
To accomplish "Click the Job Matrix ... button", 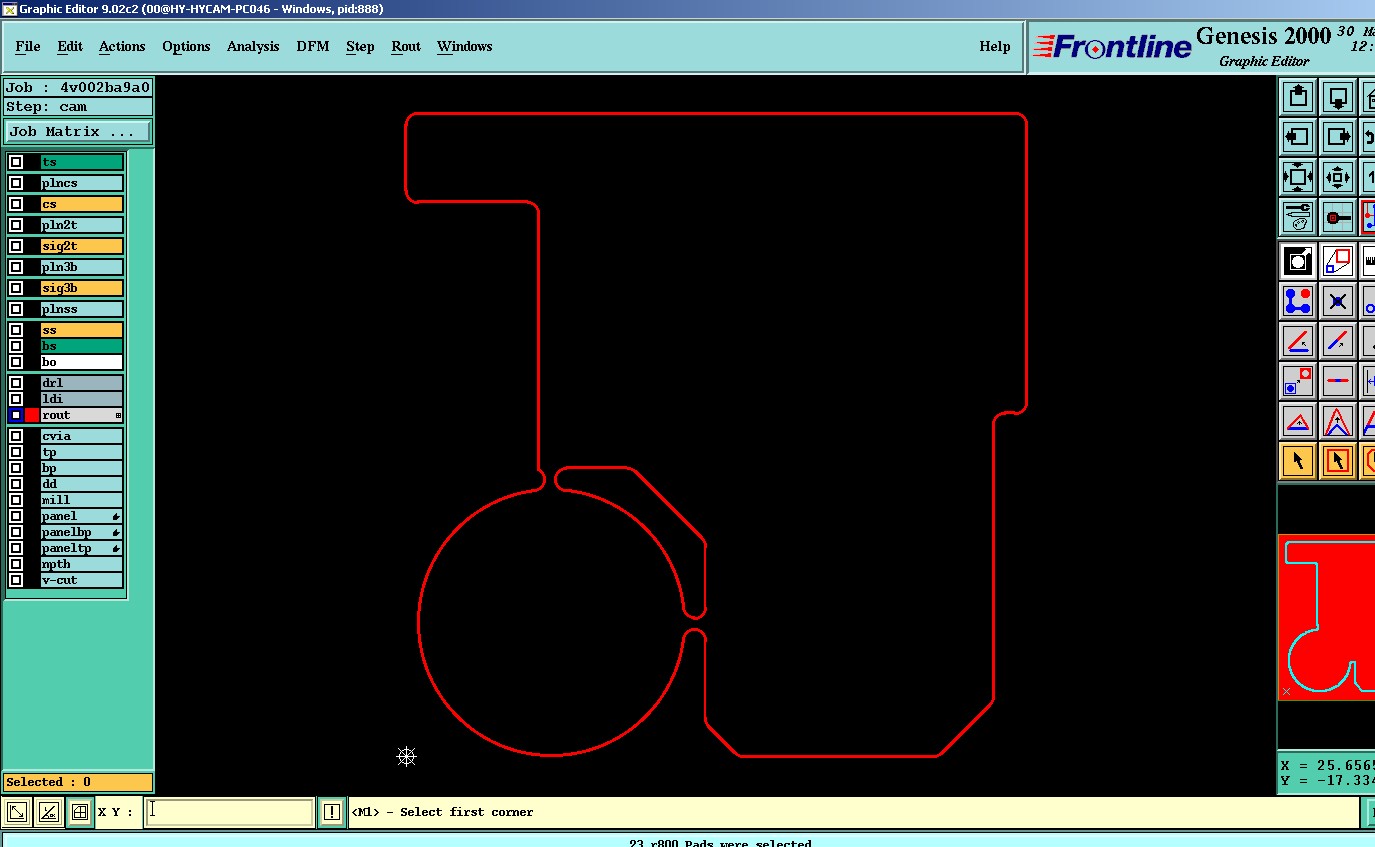I will coord(78,132).
